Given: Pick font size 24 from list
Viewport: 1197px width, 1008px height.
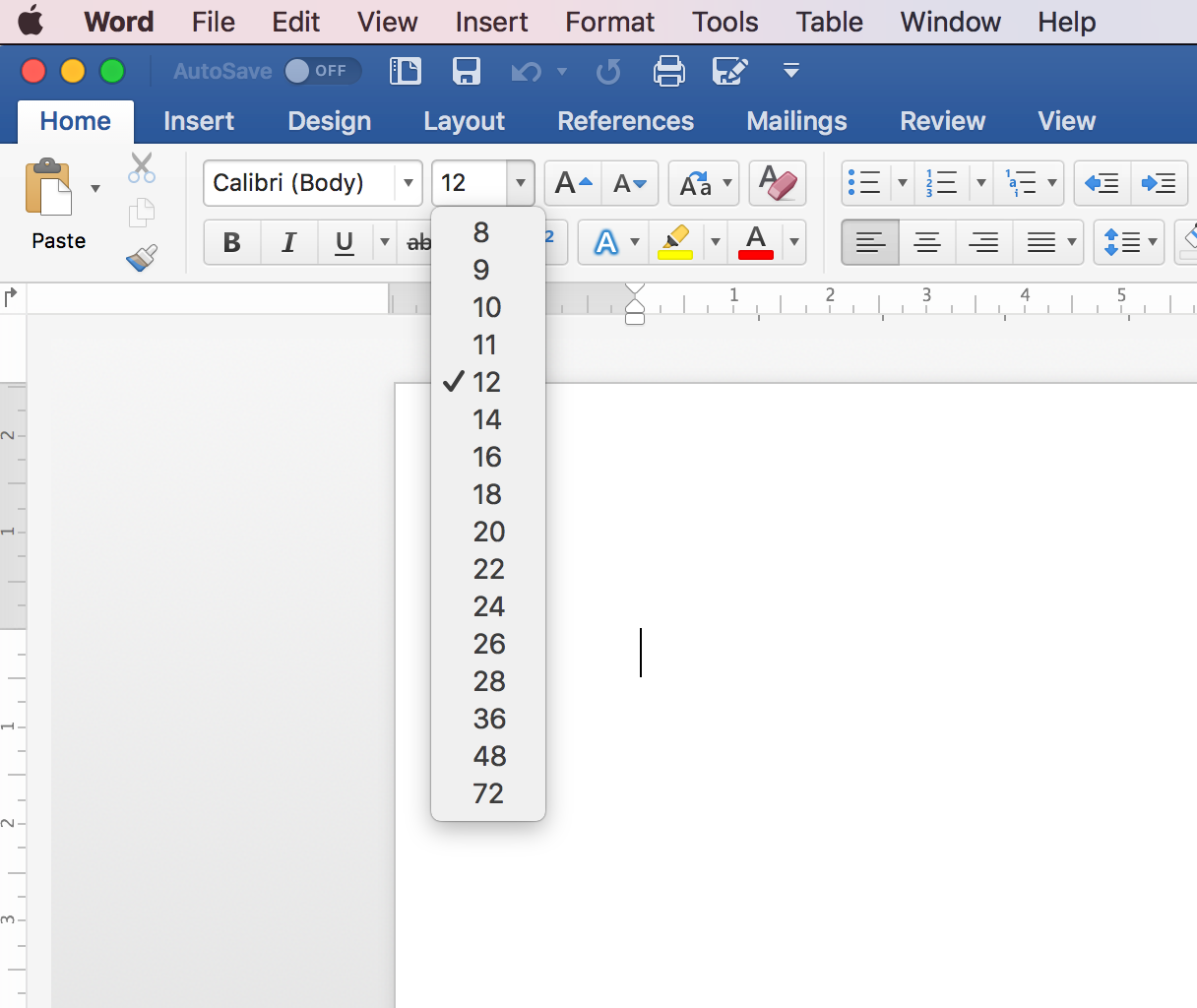Looking at the screenshot, I should pos(488,606).
